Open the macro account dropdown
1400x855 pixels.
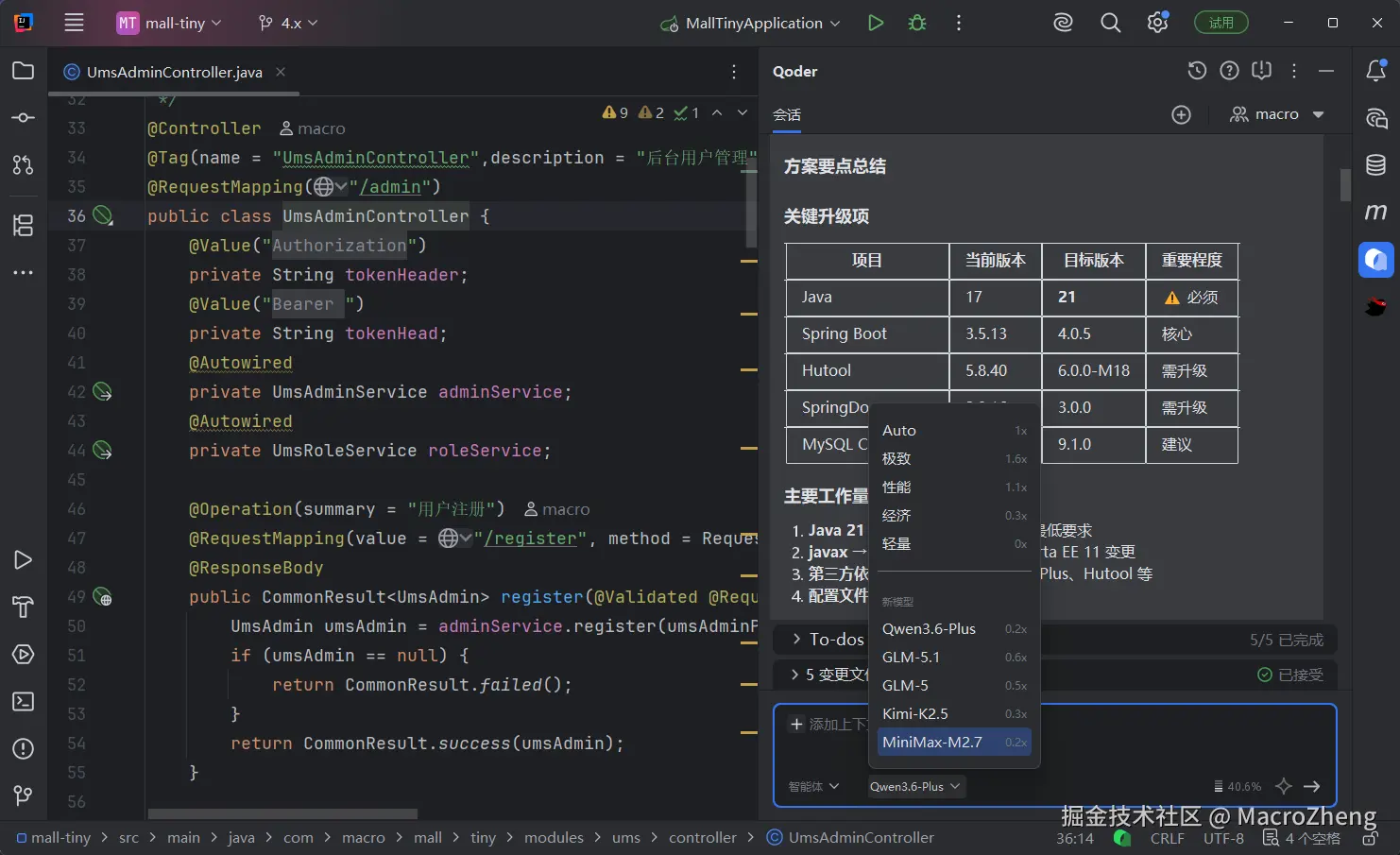(1277, 114)
